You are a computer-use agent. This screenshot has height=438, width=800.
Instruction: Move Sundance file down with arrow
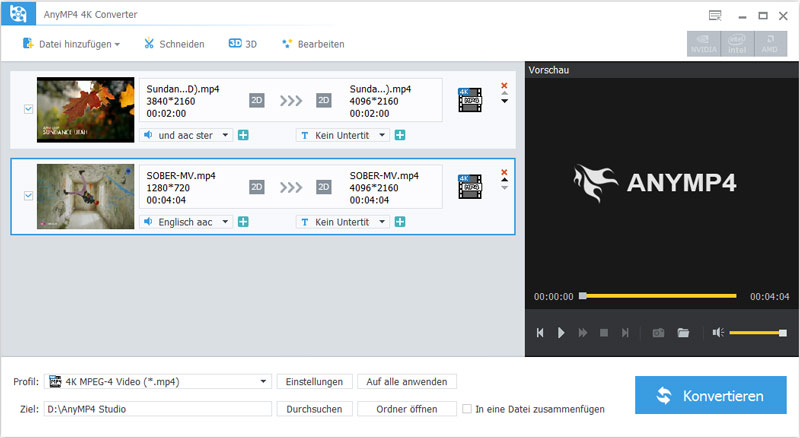click(x=504, y=101)
